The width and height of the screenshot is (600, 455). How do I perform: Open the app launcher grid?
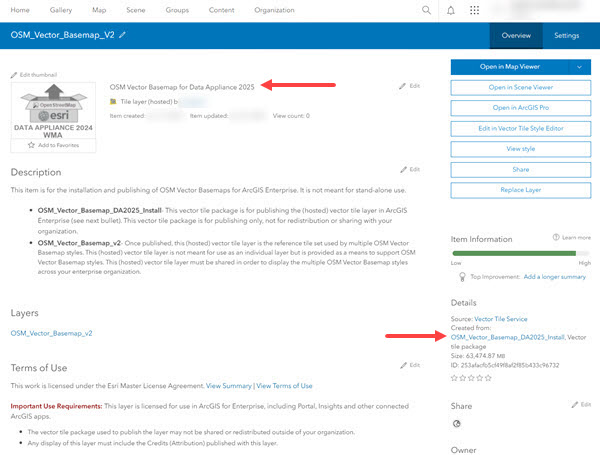[474, 10]
